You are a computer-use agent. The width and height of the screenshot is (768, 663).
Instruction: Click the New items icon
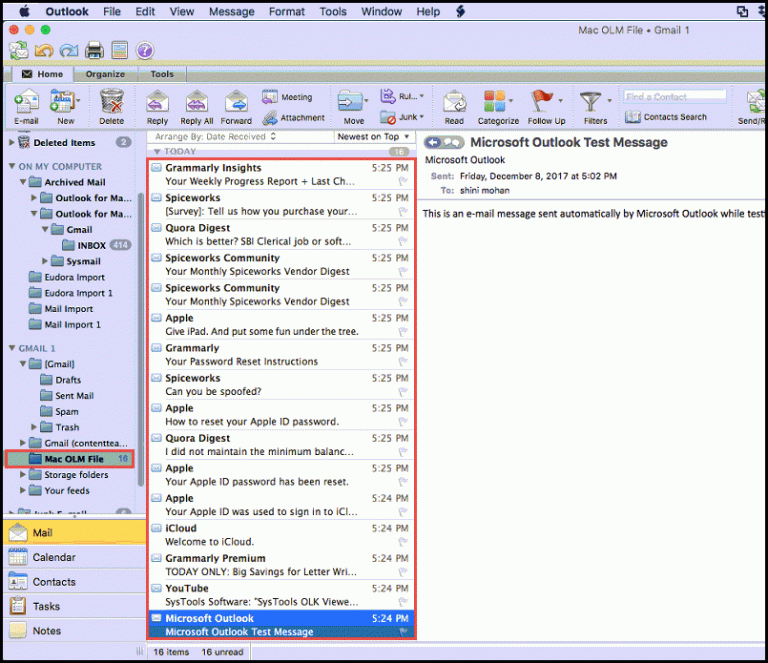[x=64, y=107]
